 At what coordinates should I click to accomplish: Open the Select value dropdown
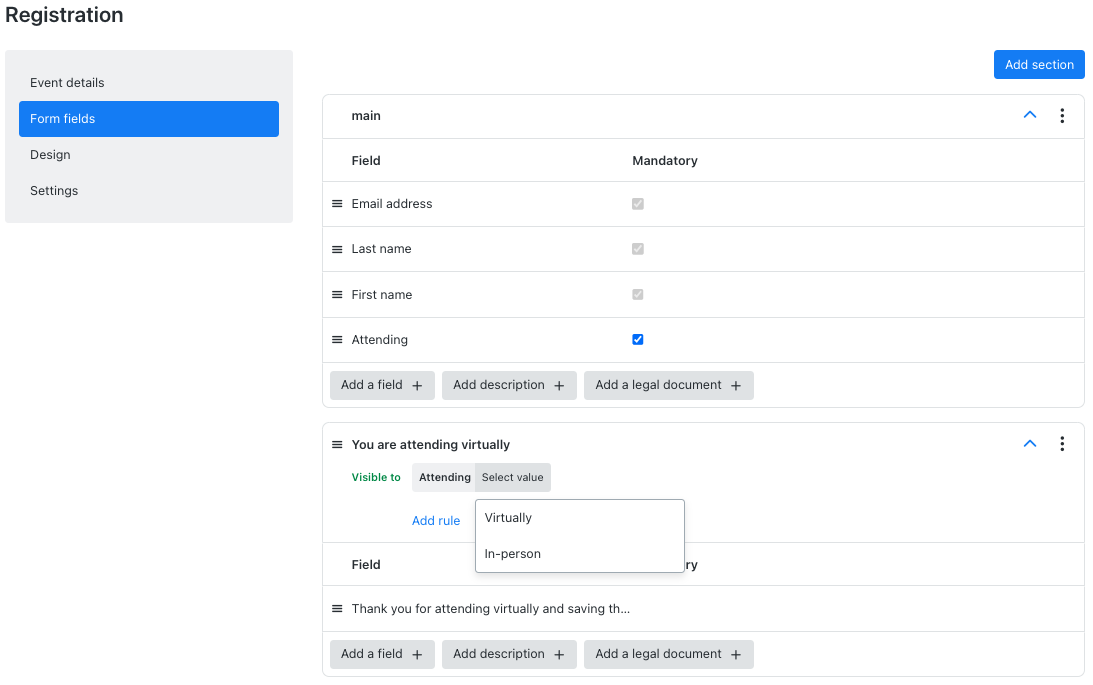(512, 477)
